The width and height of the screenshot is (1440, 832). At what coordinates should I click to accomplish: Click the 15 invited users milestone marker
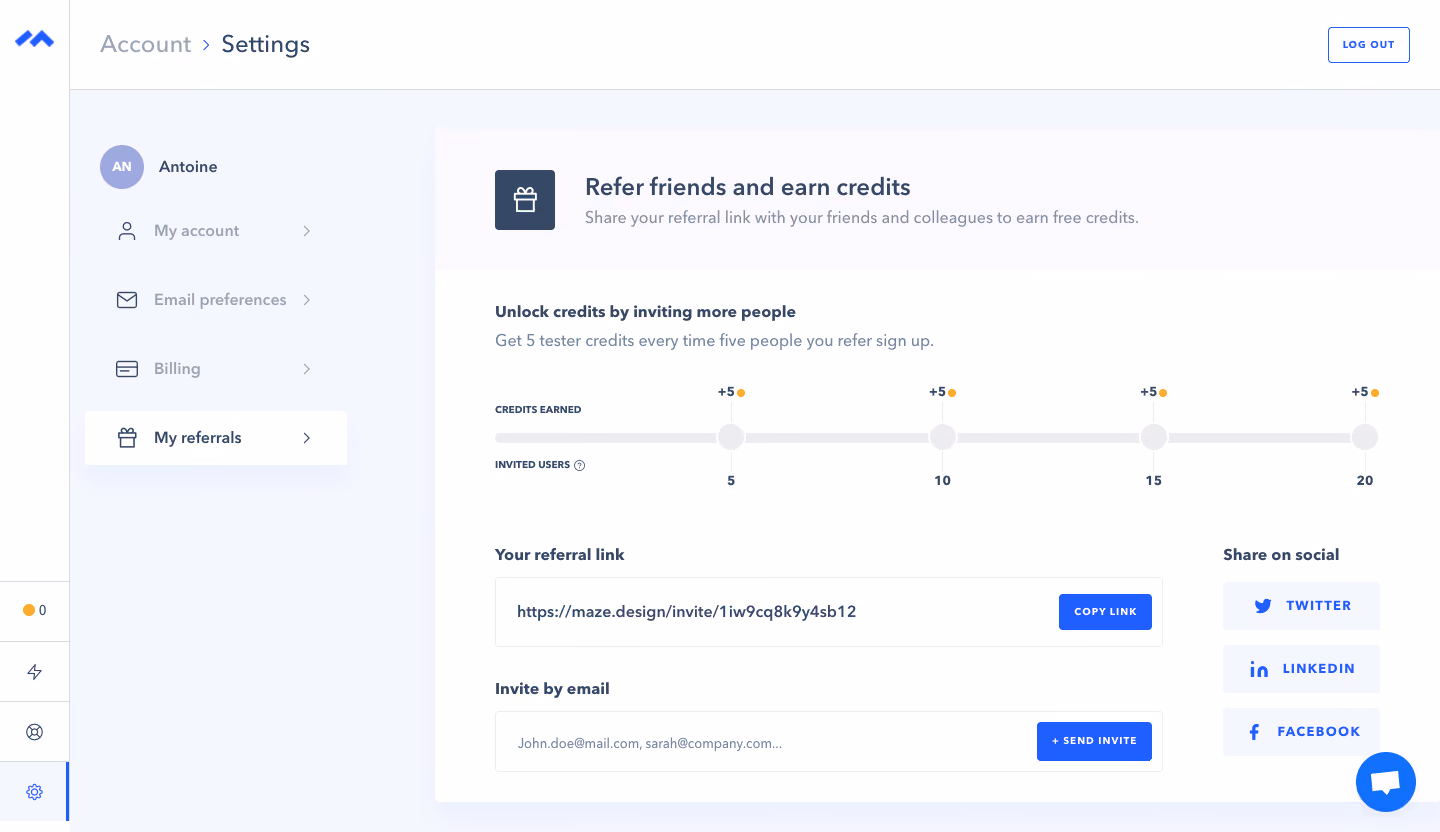coord(1154,437)
